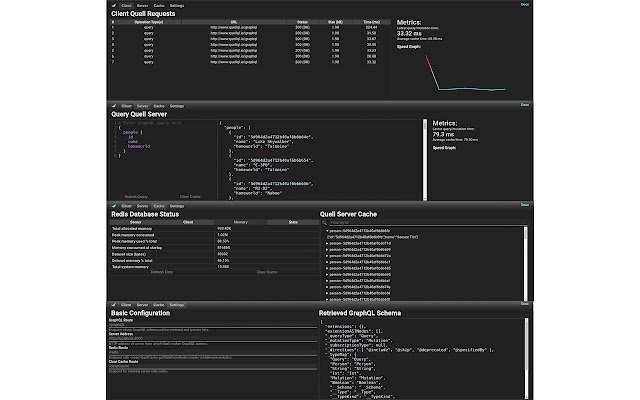Click the Peak memory consumed row
640x400 pixels.
pyautogui.click(x=214, y=235)
